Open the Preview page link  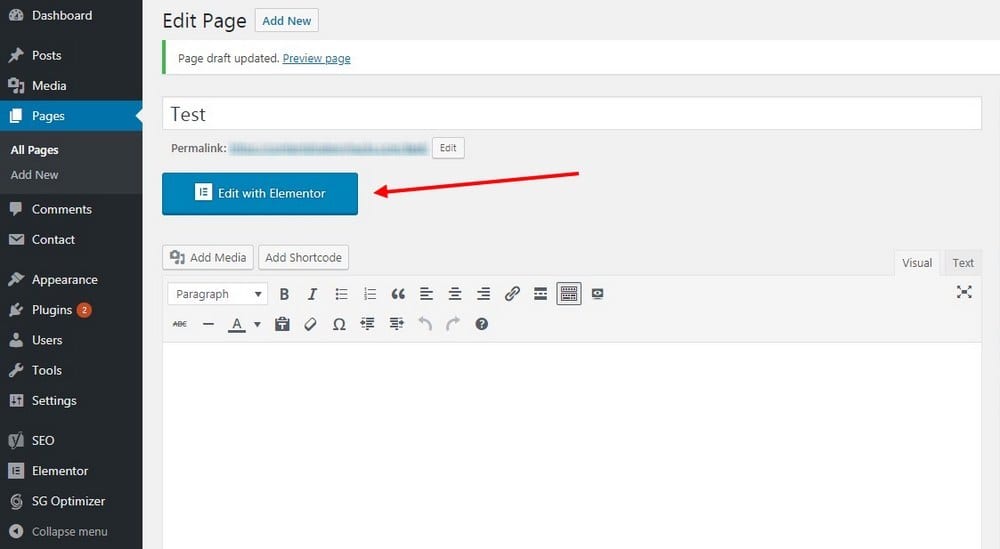(x=316, y=58)
